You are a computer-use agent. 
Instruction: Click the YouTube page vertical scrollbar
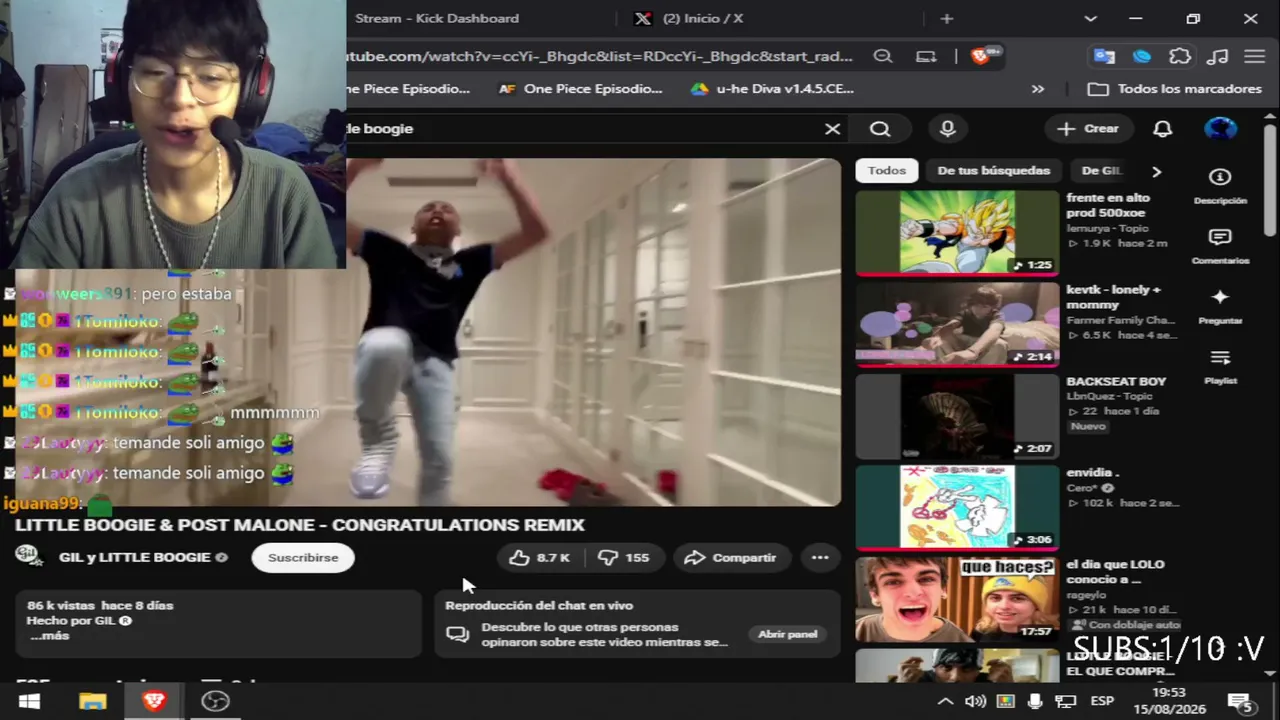[x=1270, y=180]
